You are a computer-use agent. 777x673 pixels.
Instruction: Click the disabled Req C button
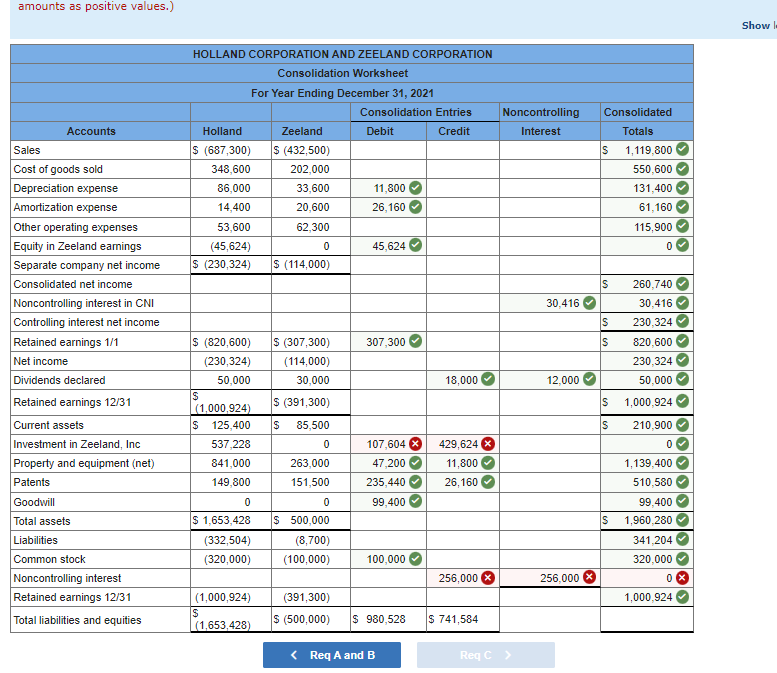pos(486,655)
